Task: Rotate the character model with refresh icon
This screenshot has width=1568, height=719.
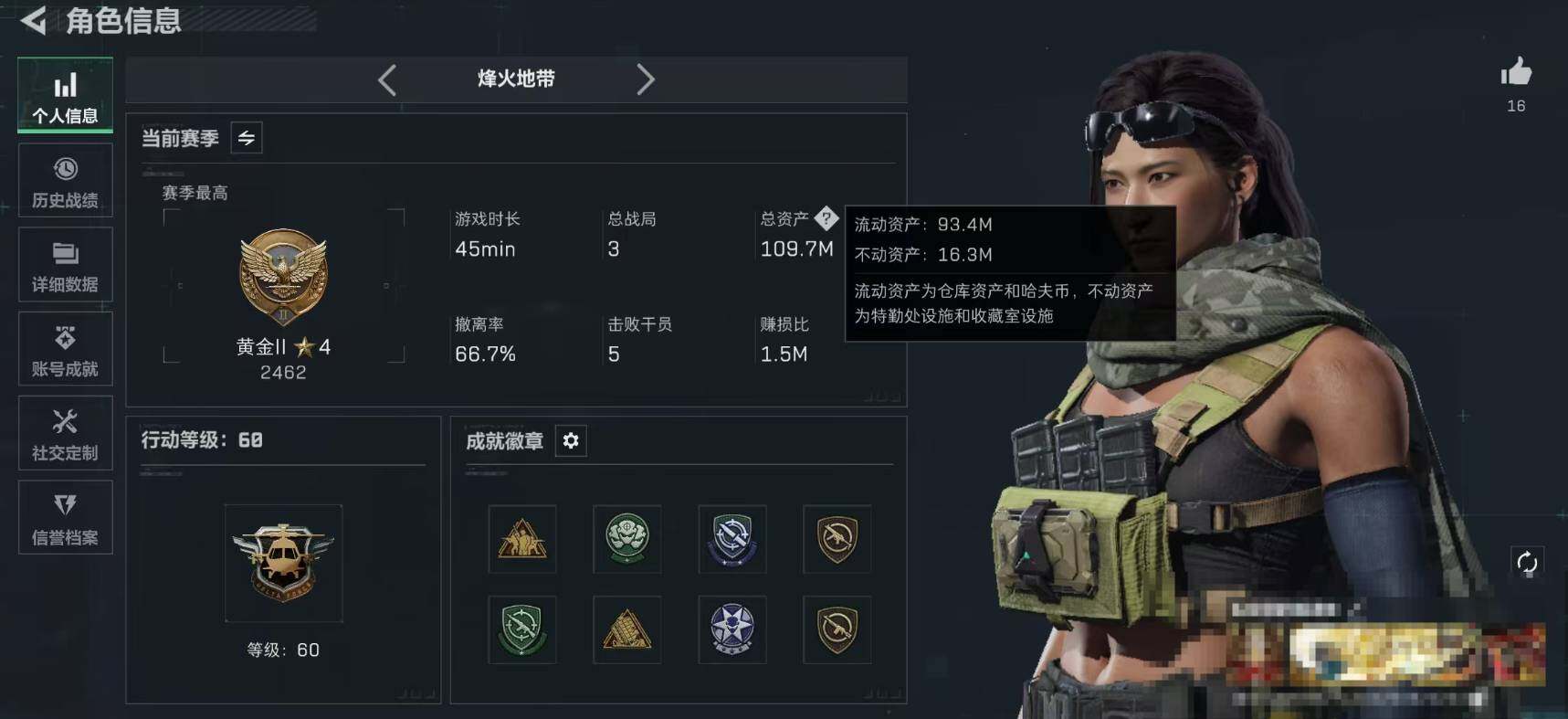Action: tap(1527, 563)
